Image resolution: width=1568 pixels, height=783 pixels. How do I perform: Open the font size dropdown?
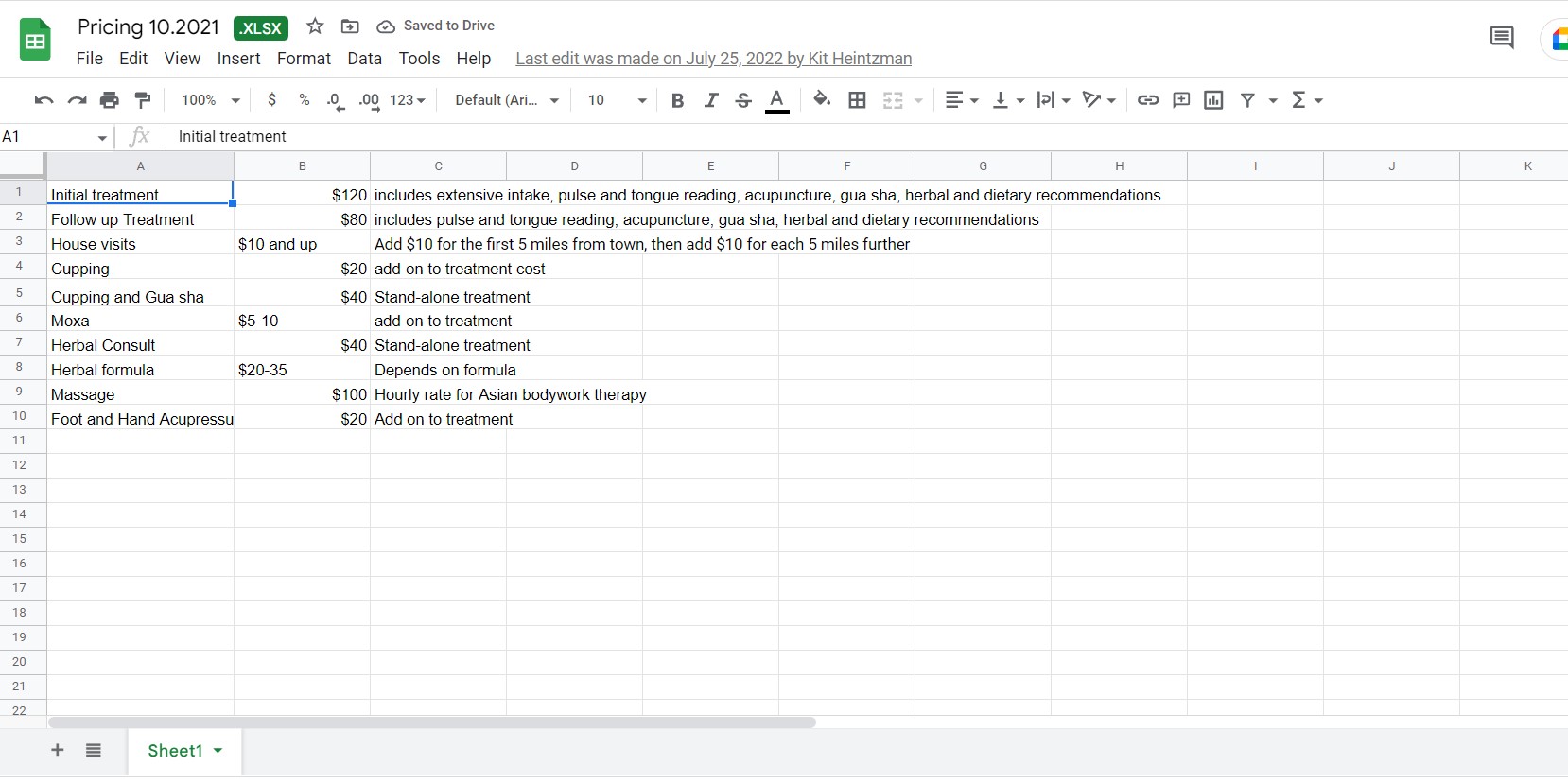coord(617,100)
